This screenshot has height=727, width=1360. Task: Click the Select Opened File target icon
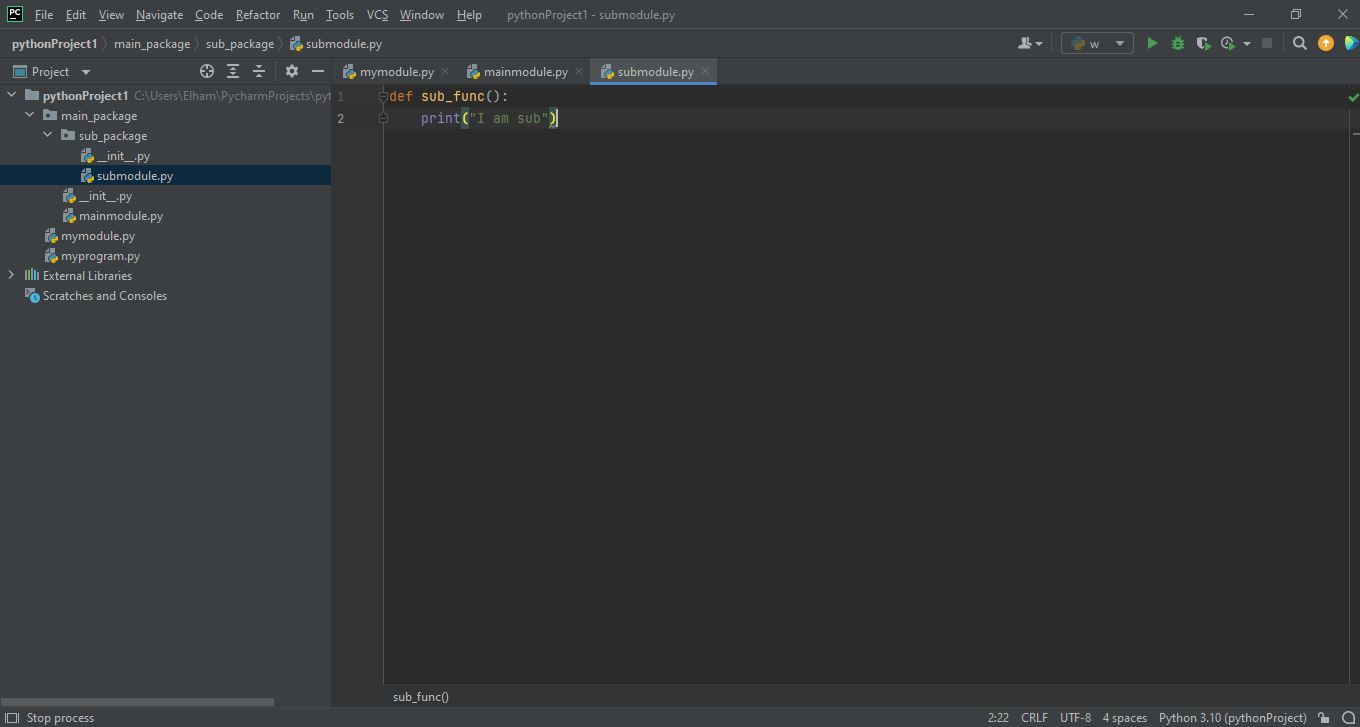pyautogui.click(x=207, y=71)
